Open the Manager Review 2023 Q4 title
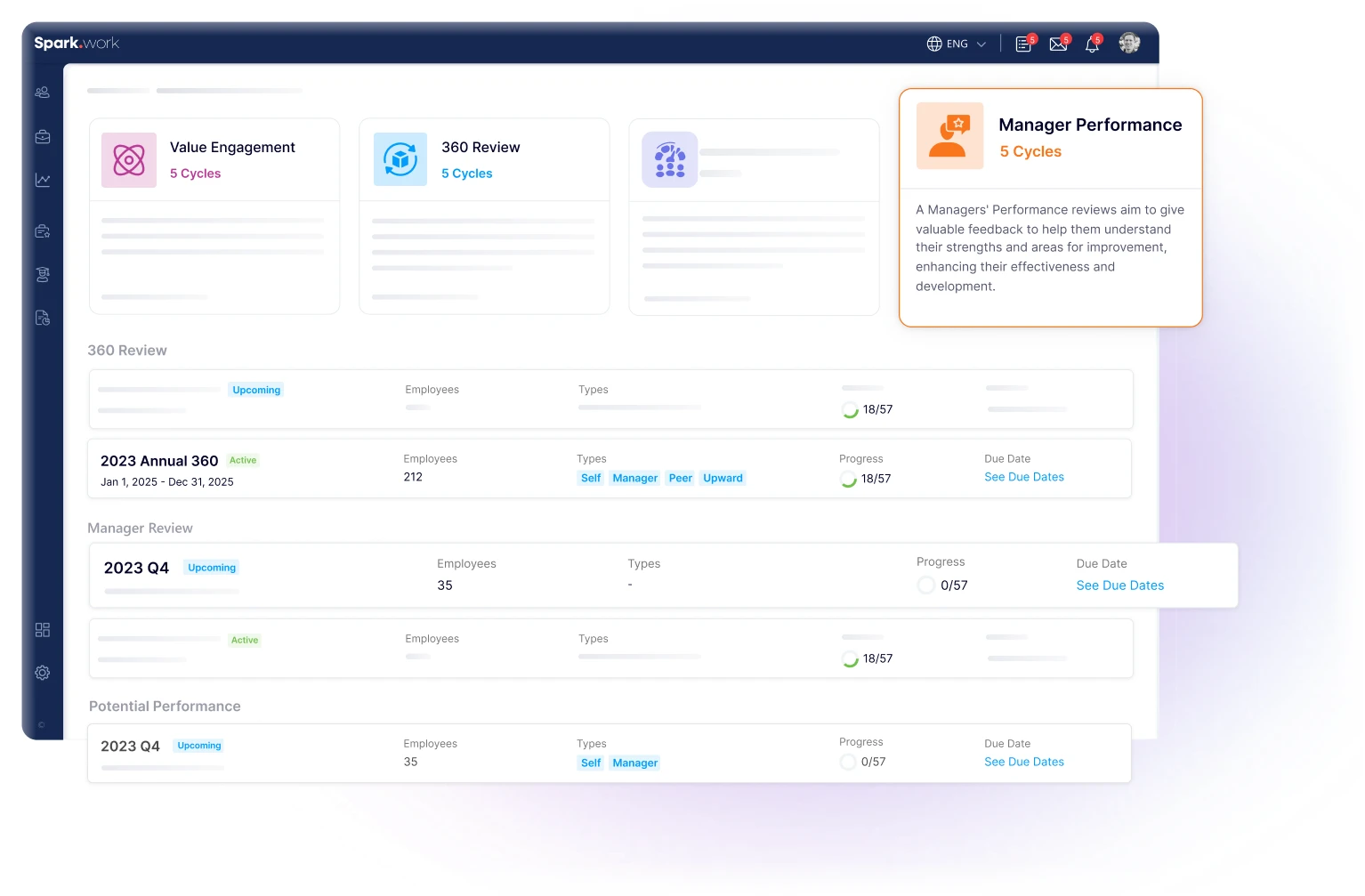 pos(136,569)
